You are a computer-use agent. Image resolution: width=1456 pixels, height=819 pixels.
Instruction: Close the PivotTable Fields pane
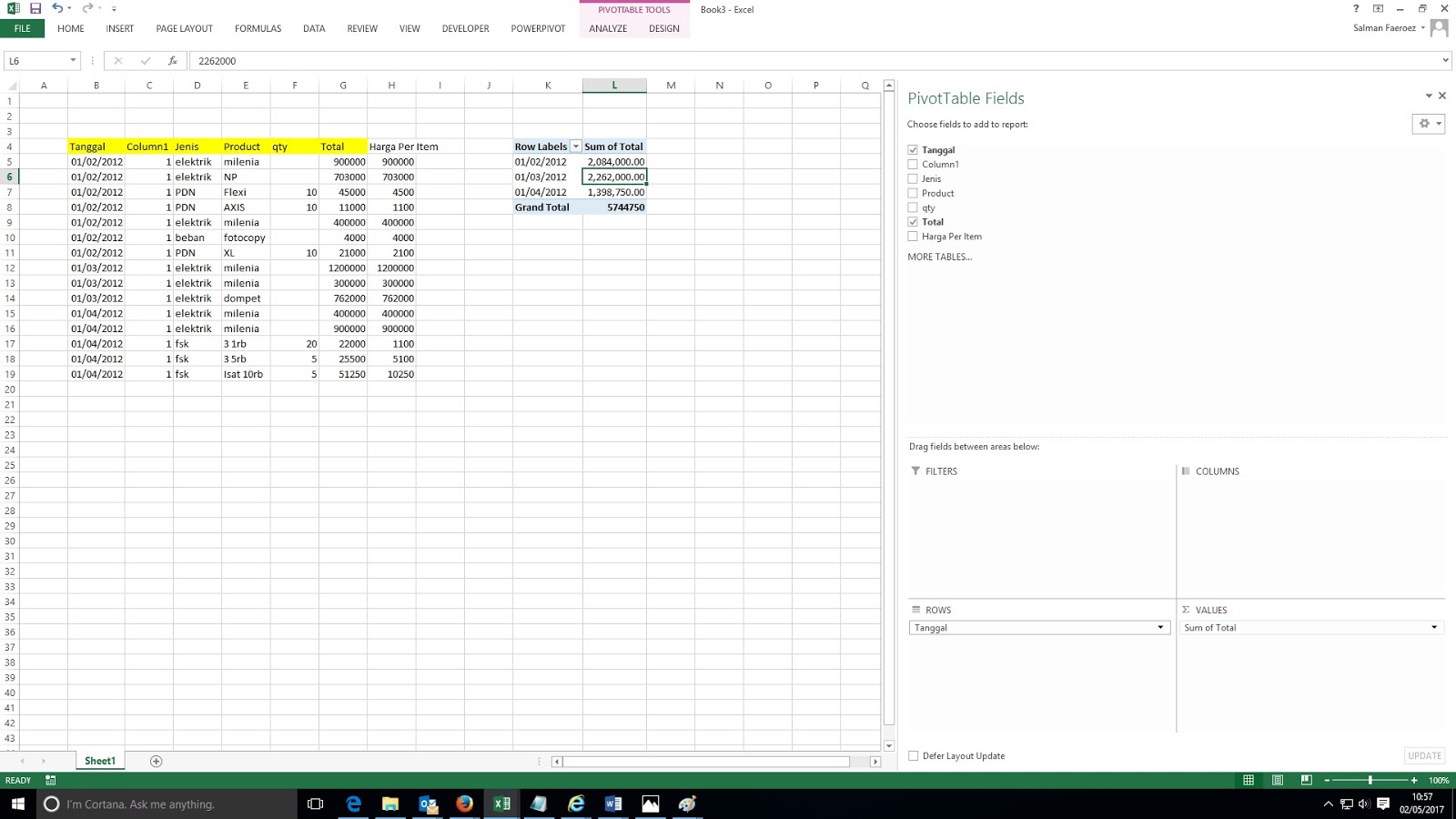click(1442, 96)
